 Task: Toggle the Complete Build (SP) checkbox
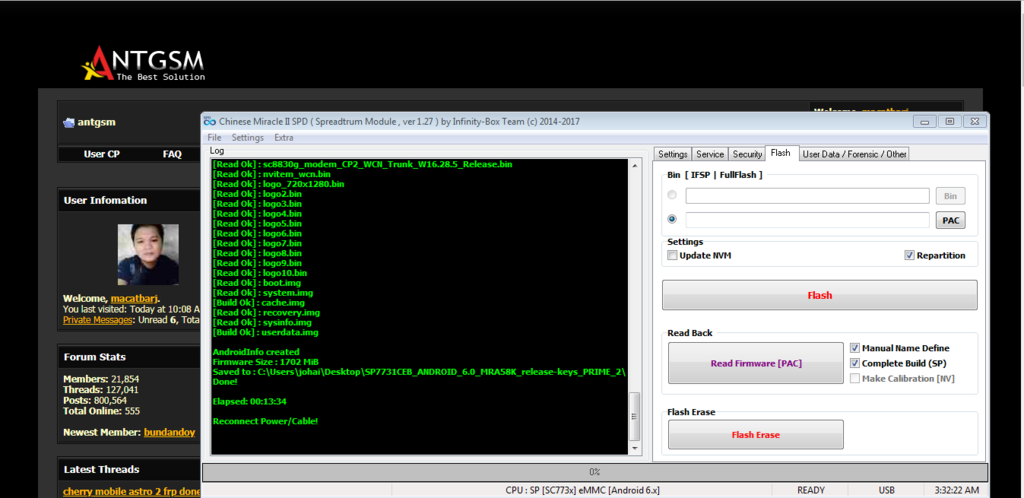coord(855,363)
